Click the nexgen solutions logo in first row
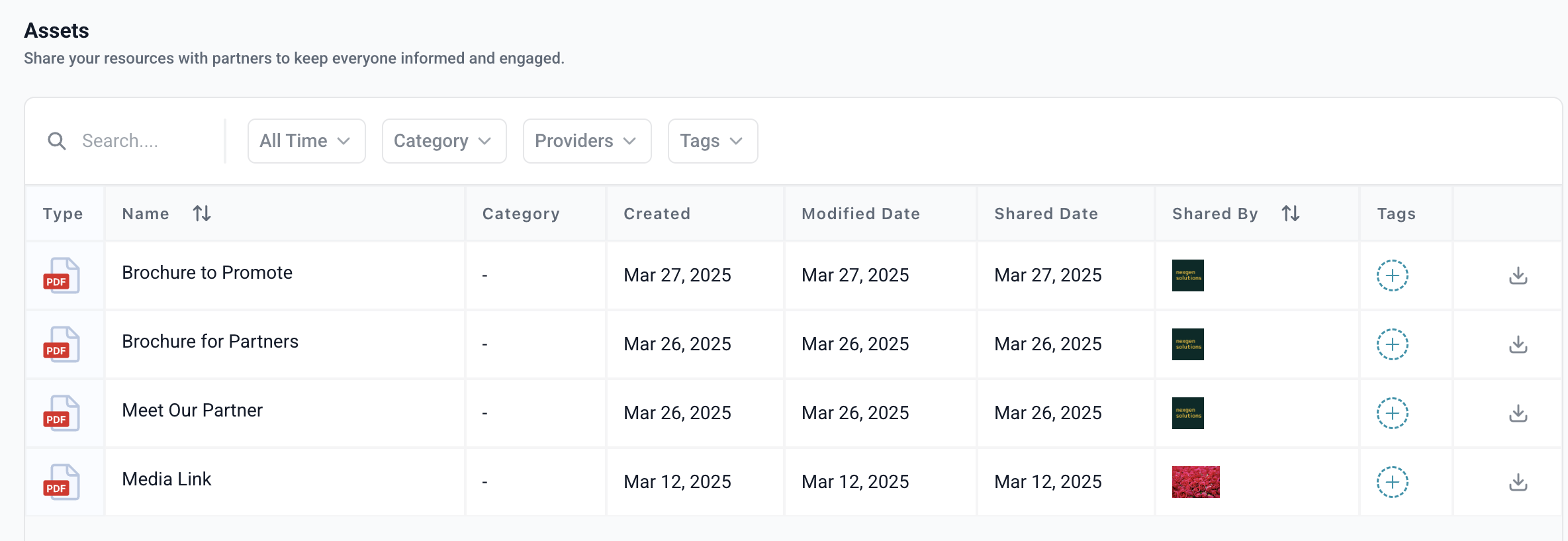Viewport: 1568px width, 541px height. [x=1187, y=275]
